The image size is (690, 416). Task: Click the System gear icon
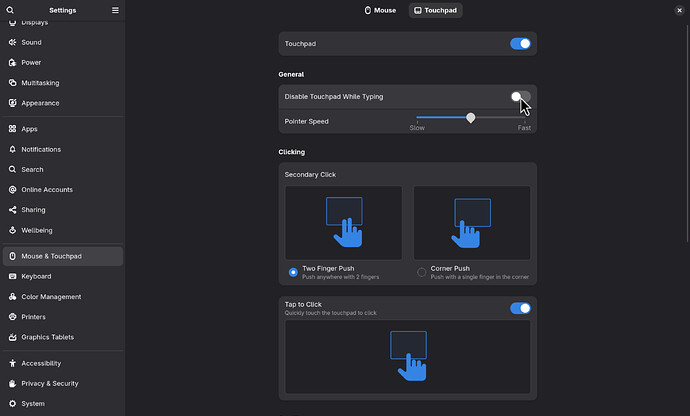pos(12,404)
